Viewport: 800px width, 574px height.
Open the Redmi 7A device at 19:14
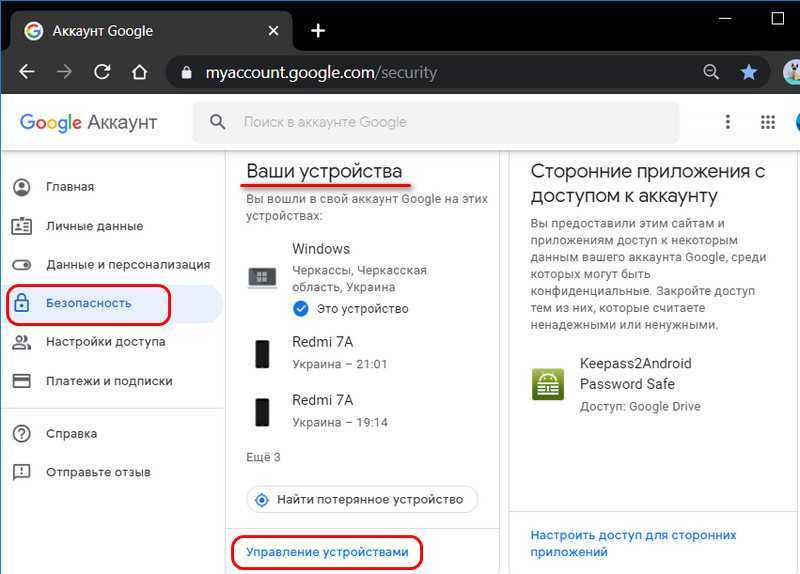click(362, 411)
